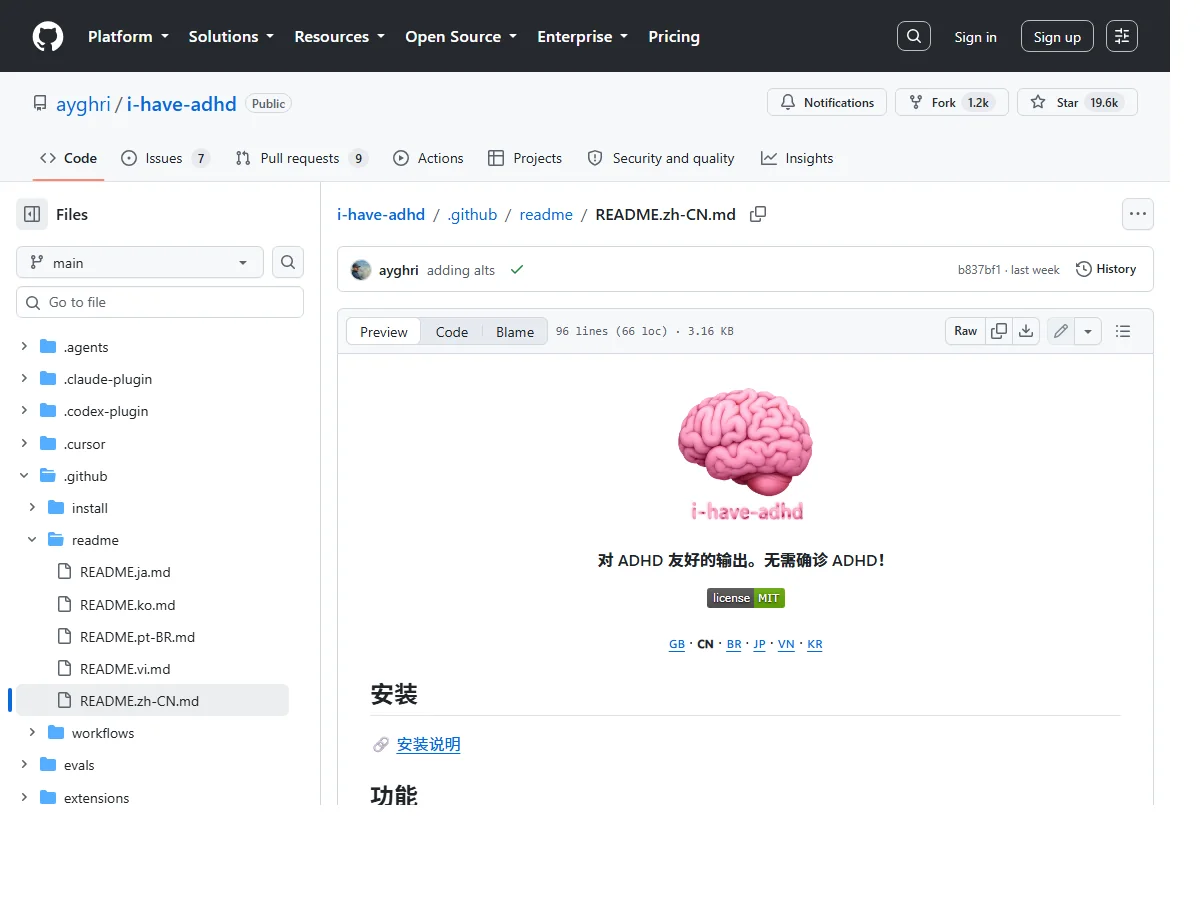
Task: Expand the extensions folder
Action: click(24, 798)
